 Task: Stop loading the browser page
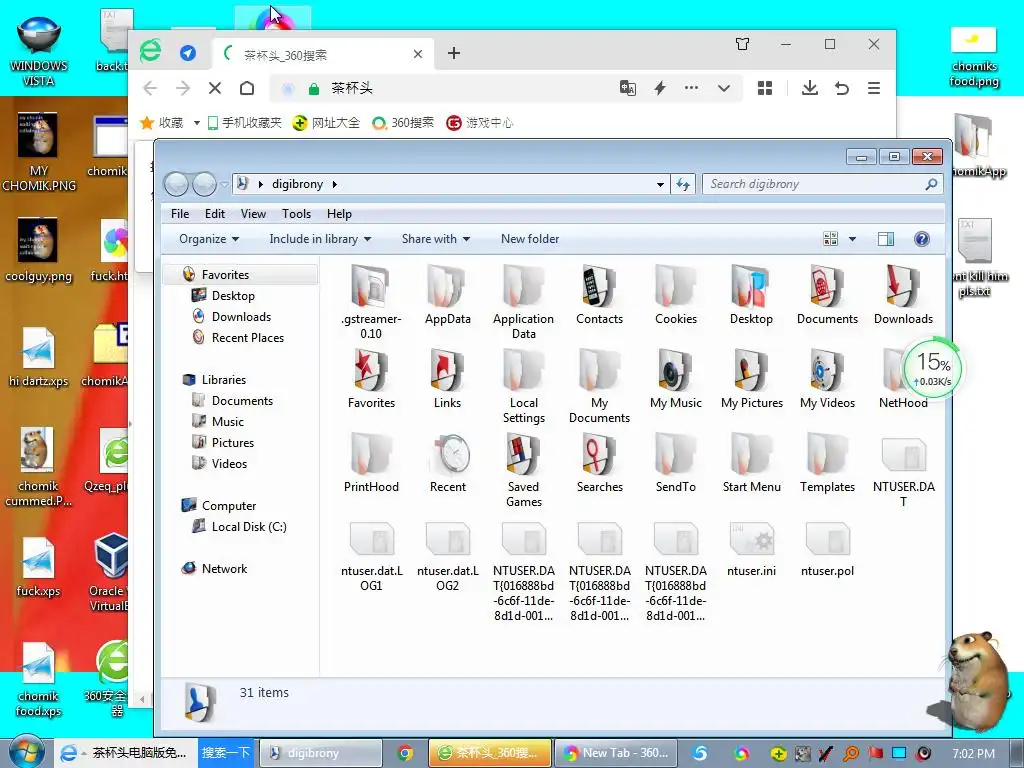[x=214, y=88]
